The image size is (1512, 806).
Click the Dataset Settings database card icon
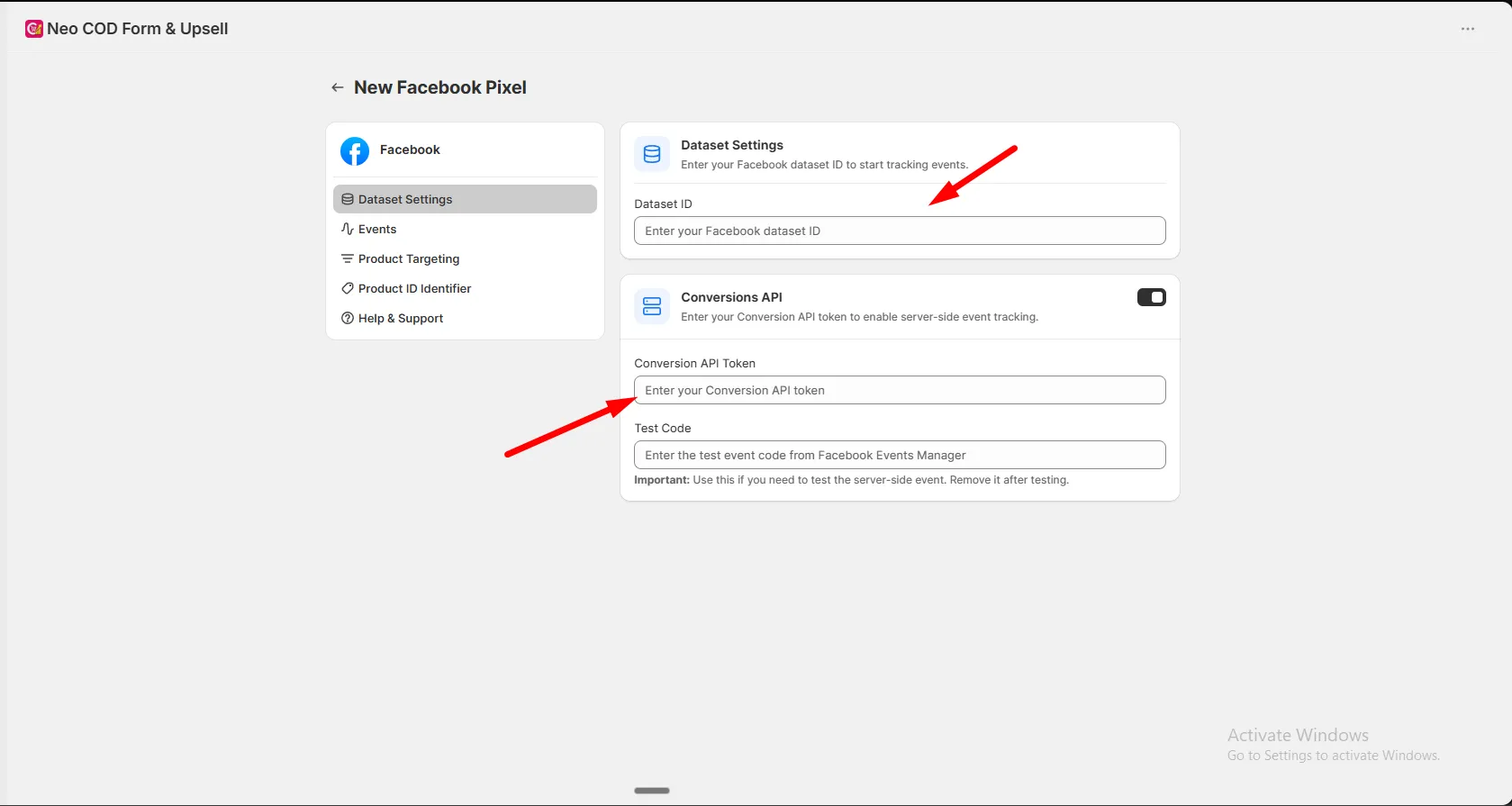click(x=652, y=154)
